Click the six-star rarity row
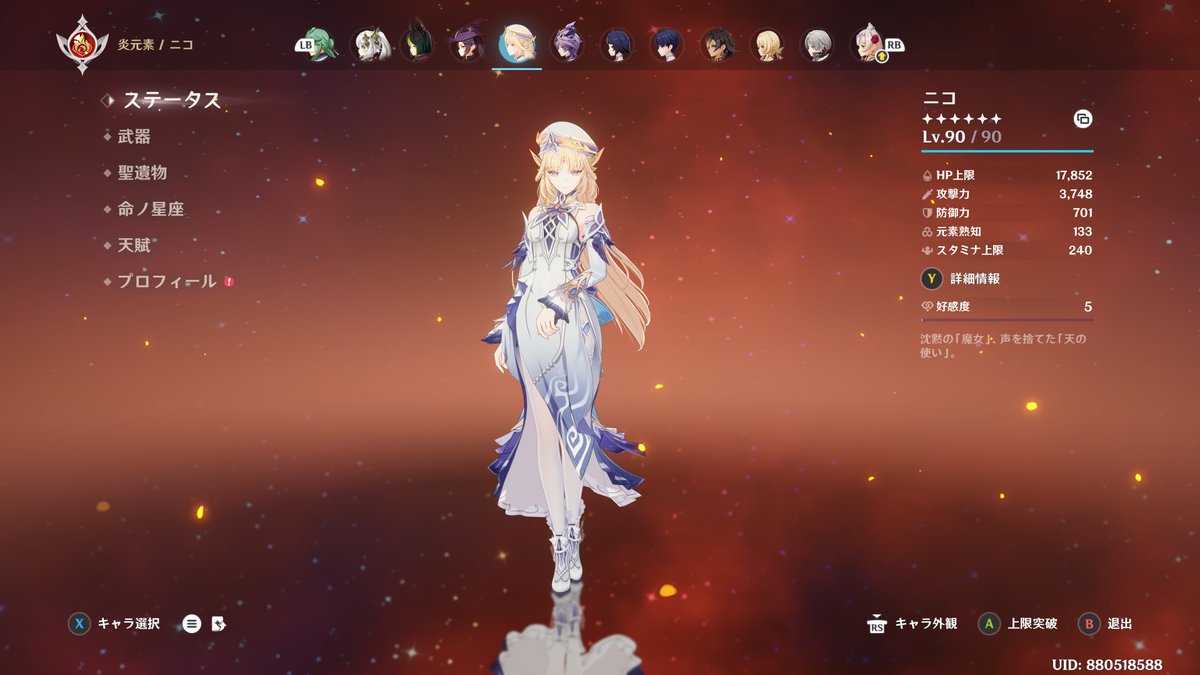The image size is (1200, 675). pyautogui.click(x=961, y=118)
